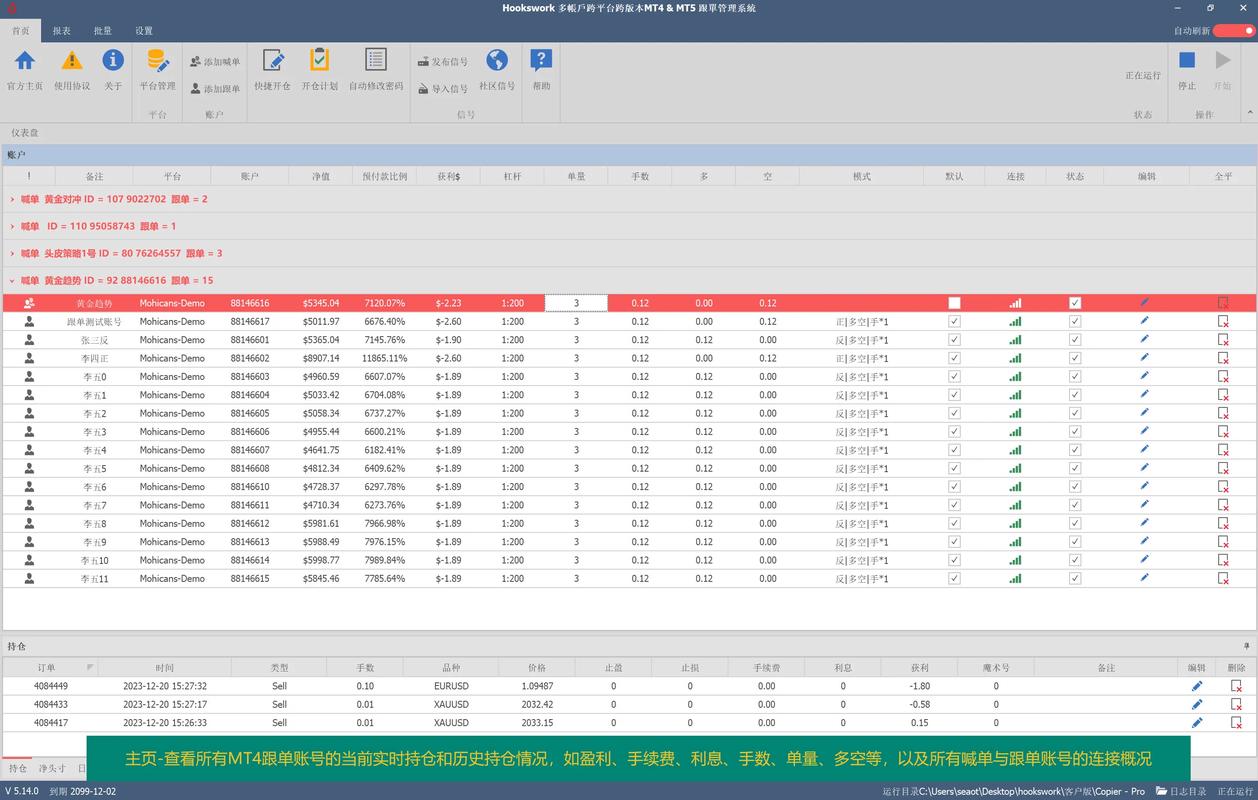
Task: Edit order 4084417 with pencil icon
Action: [x=1197, y=722]
